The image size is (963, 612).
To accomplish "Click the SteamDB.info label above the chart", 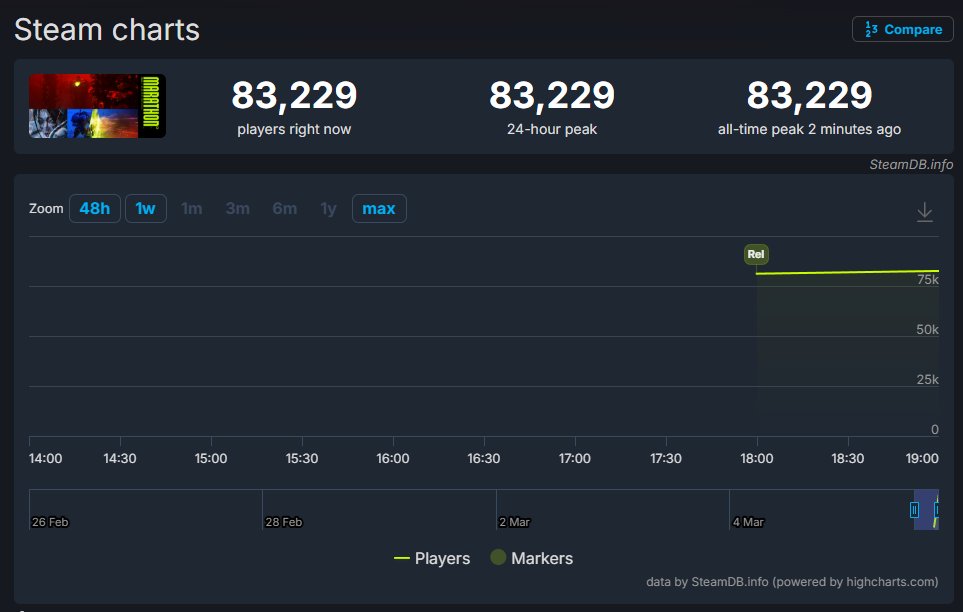I will (x=911, y=164).
